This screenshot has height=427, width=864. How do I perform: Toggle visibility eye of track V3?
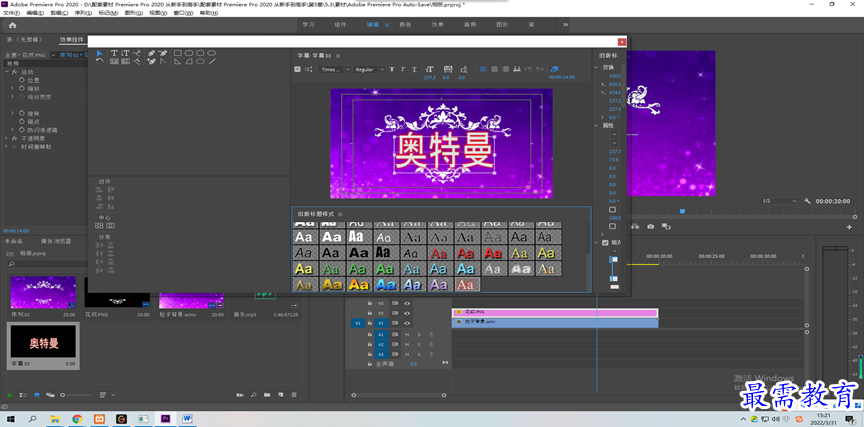407,303
